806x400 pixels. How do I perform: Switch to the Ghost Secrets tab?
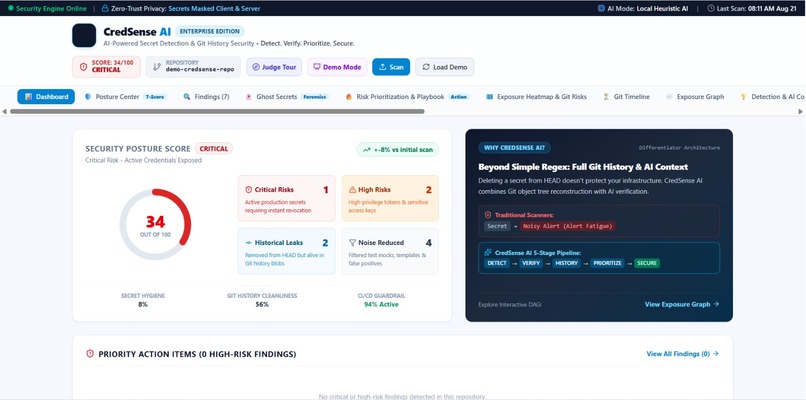tap(287, 97)
